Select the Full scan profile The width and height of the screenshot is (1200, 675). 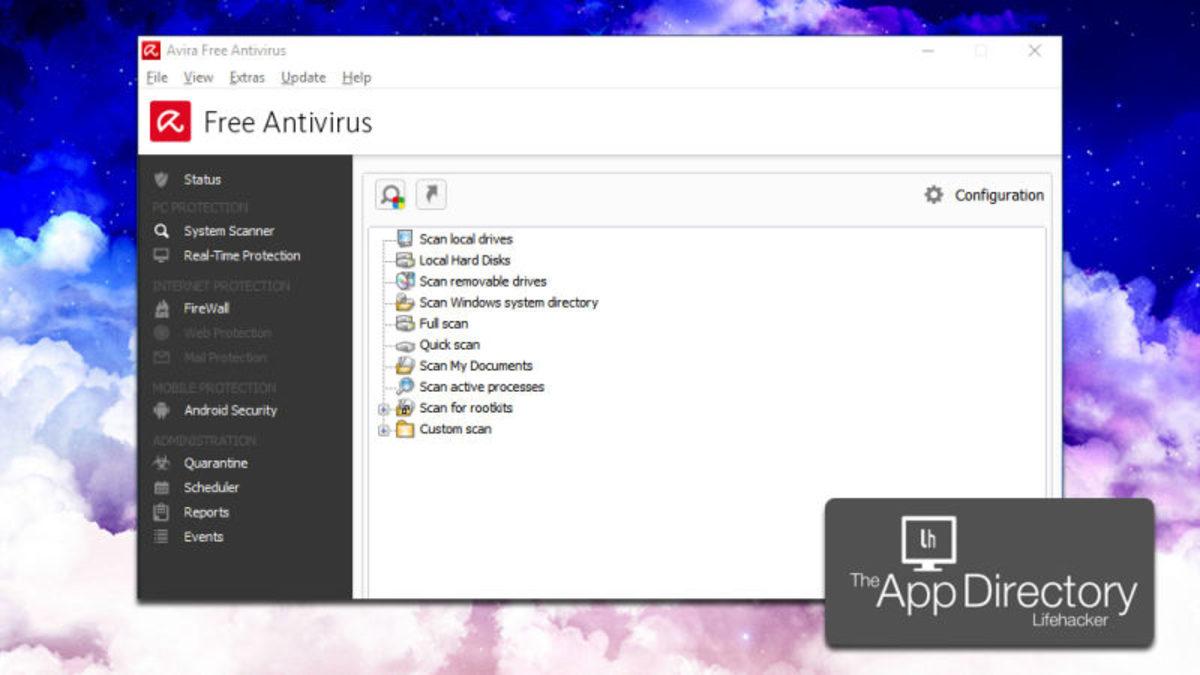(x=443, y=324)
